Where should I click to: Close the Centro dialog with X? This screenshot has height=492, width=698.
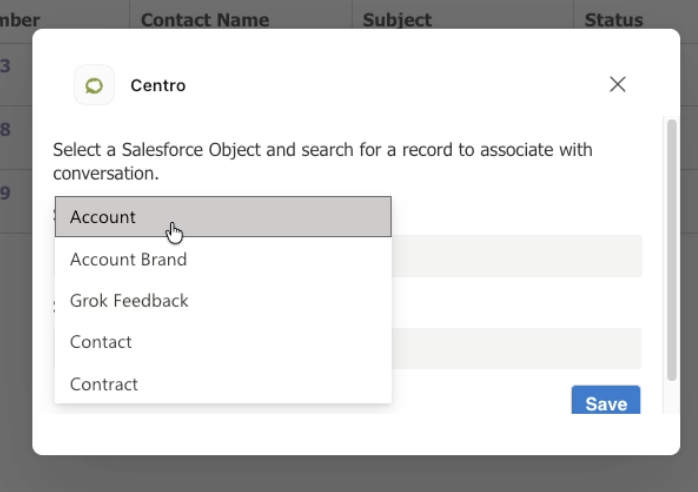coord(617,84)
